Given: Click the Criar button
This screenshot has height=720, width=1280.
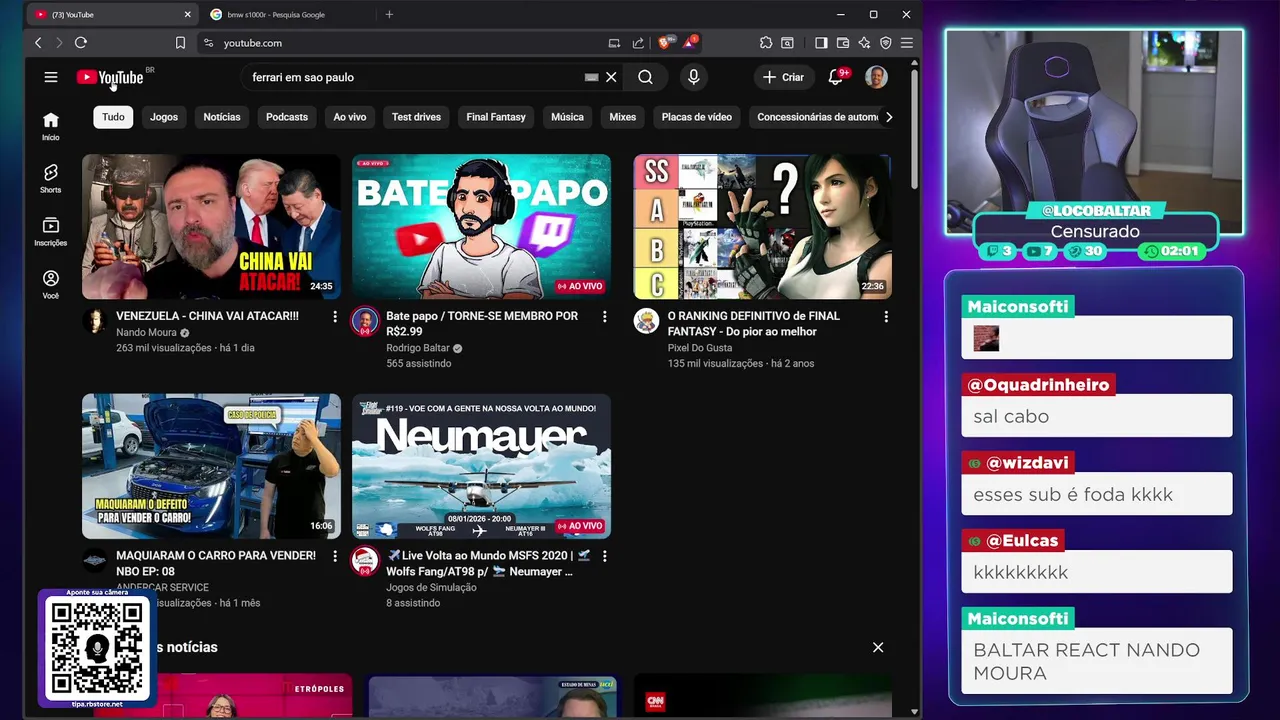Looking at the screenshot, I should pos(783,77).
